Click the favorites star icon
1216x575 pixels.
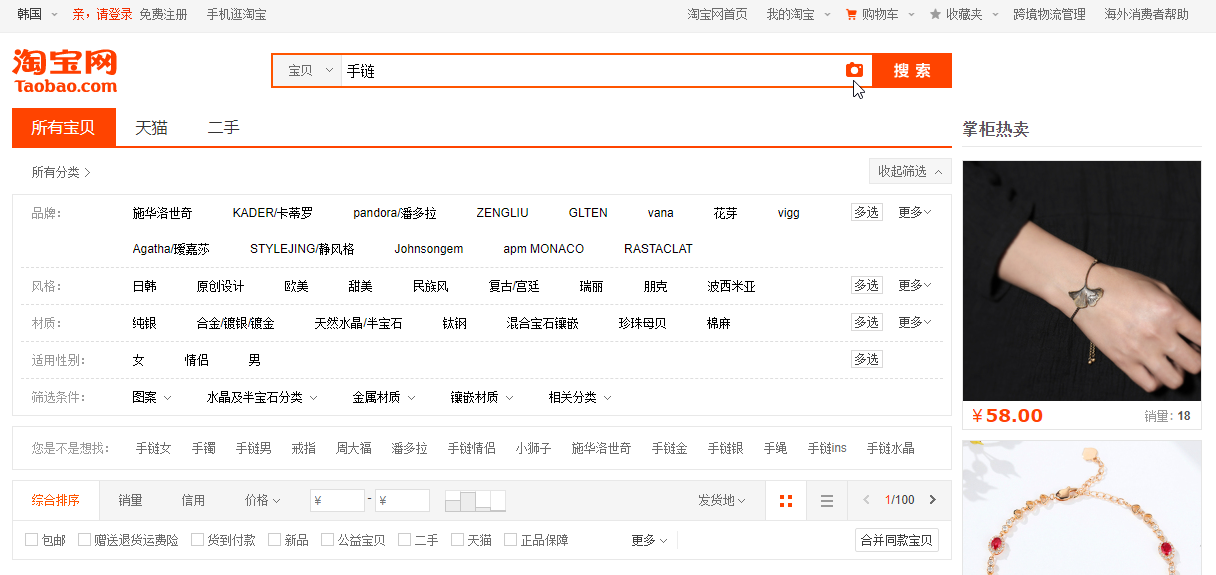point(935,14)
